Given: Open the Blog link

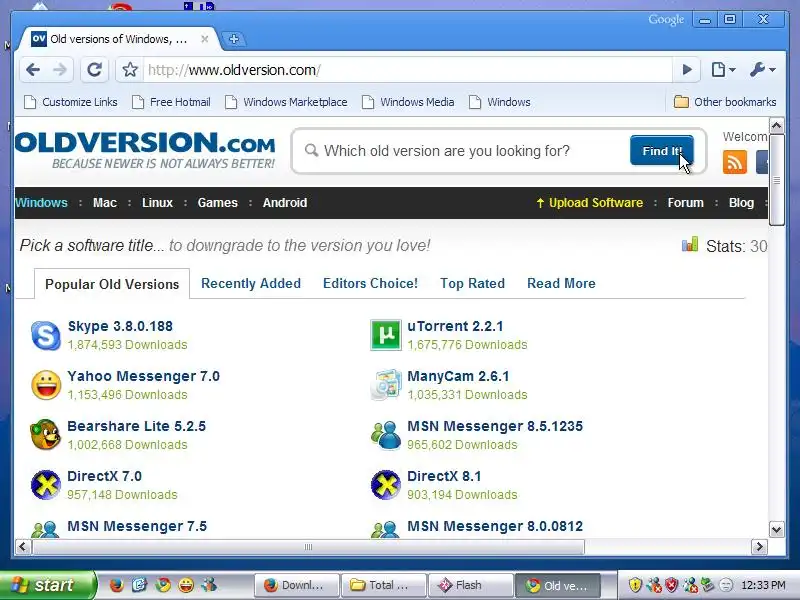Looking at the screenshot, I should pyautogui.click(x=741, y=203).
